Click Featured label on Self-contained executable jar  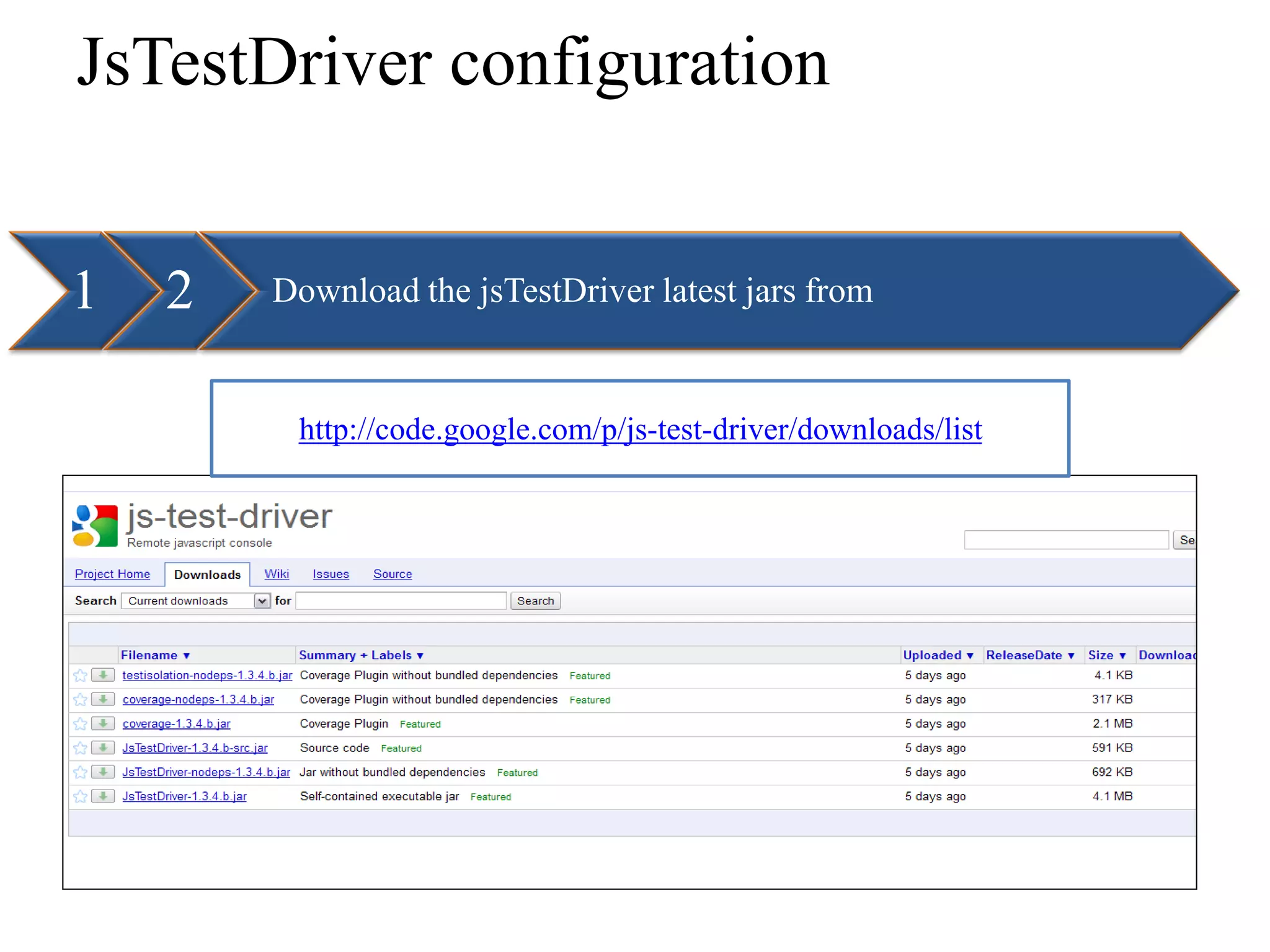(491, 797)
